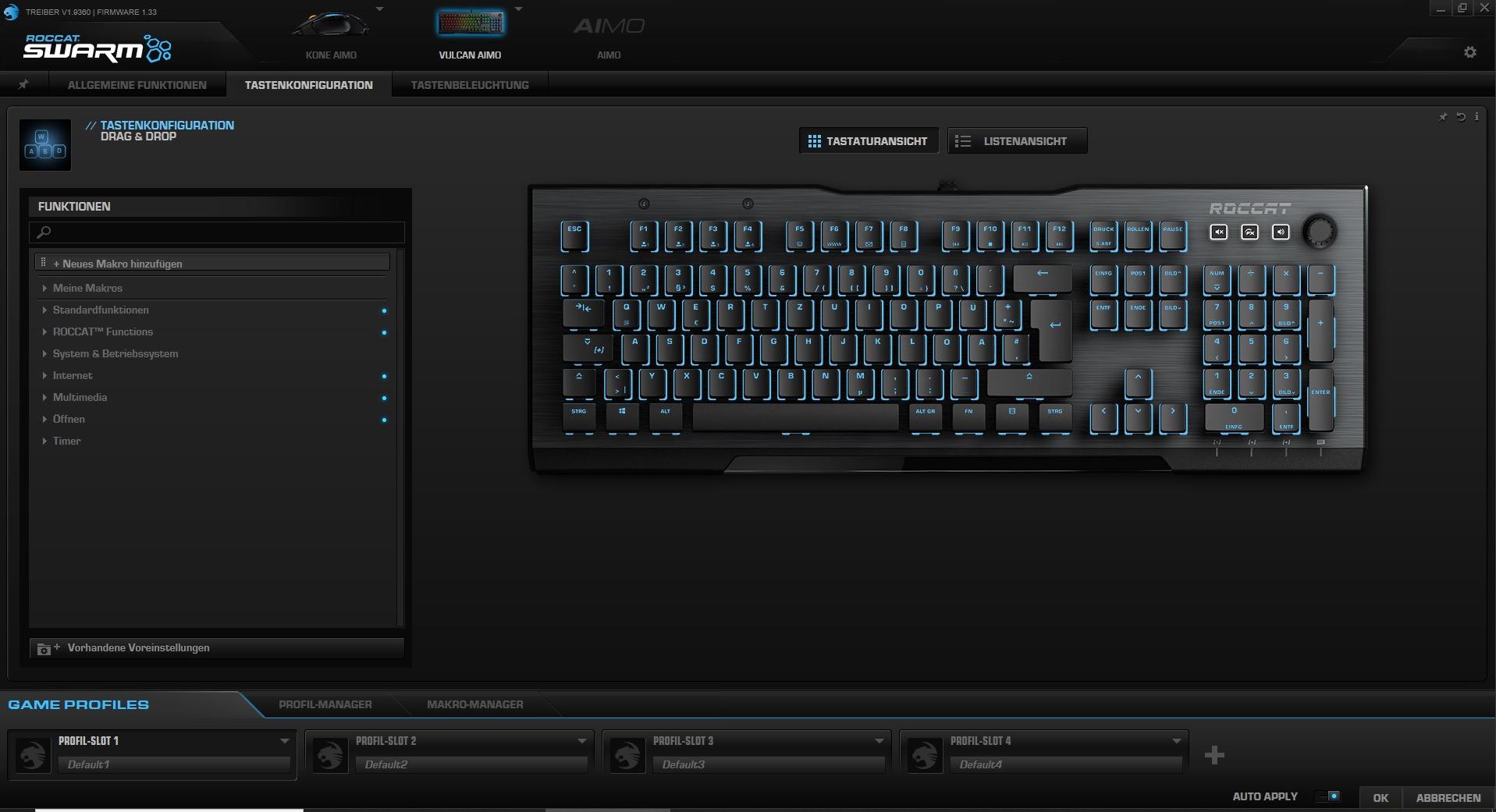Screen dimensions: 1496x812
Task: Click the F1 key on the keyboard image
Action: (644, 235)
